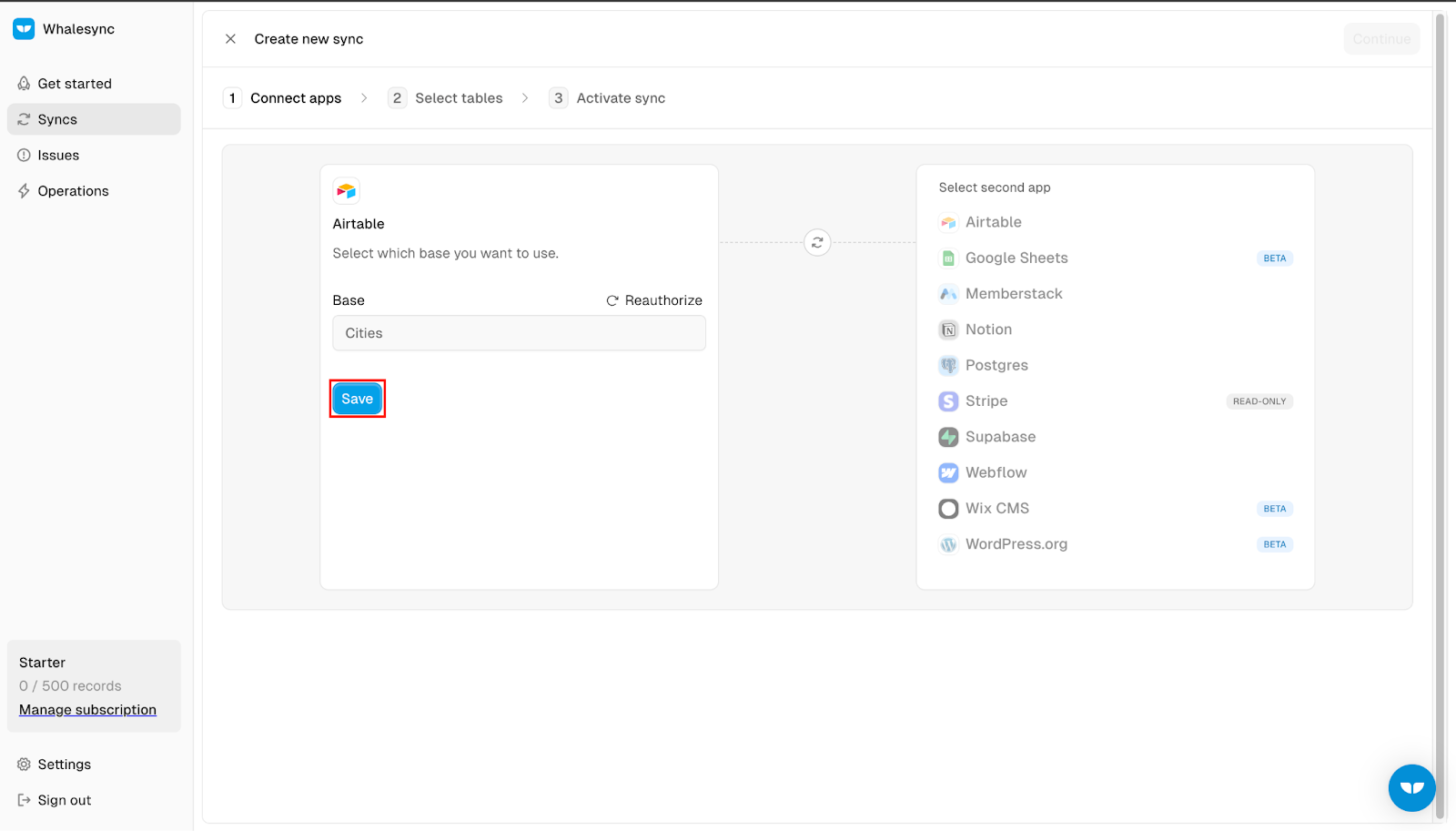The image size is (1456, 831).
Task: Select the Activate sync step
Action: (x=607, y=98)
